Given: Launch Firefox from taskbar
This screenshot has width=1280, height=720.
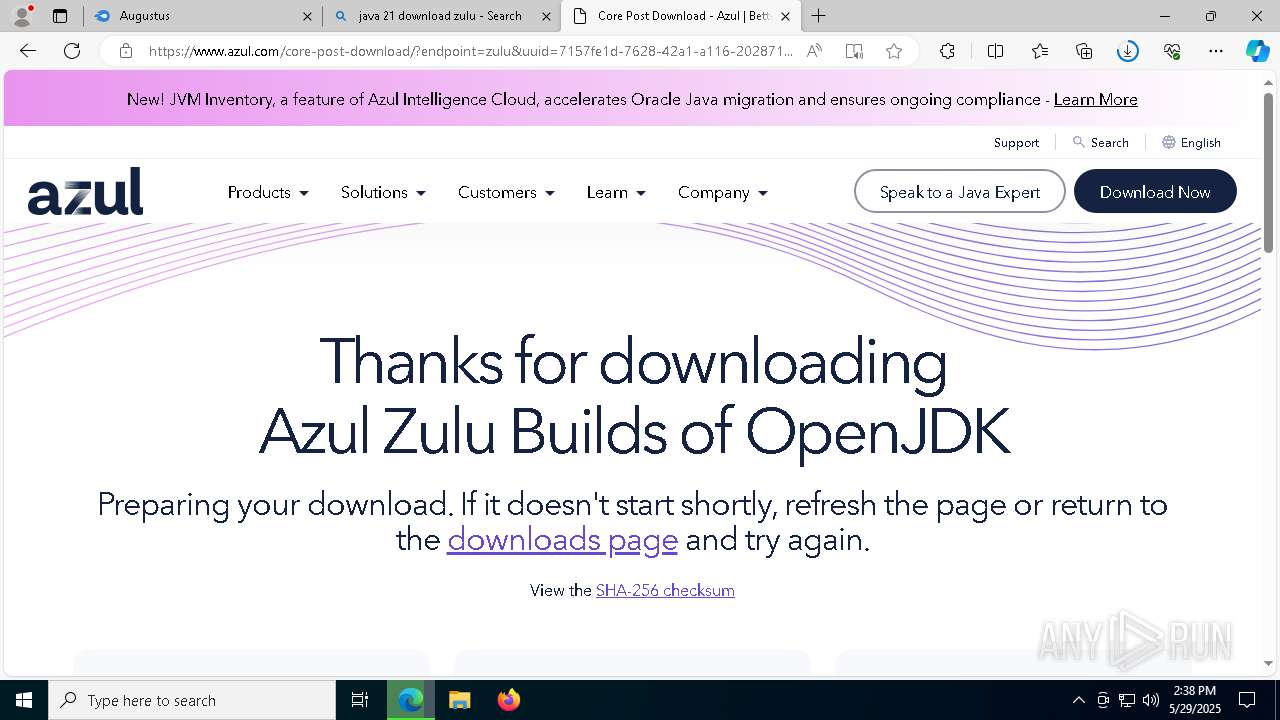Looking at the screenshot, I should click(509, 700).
